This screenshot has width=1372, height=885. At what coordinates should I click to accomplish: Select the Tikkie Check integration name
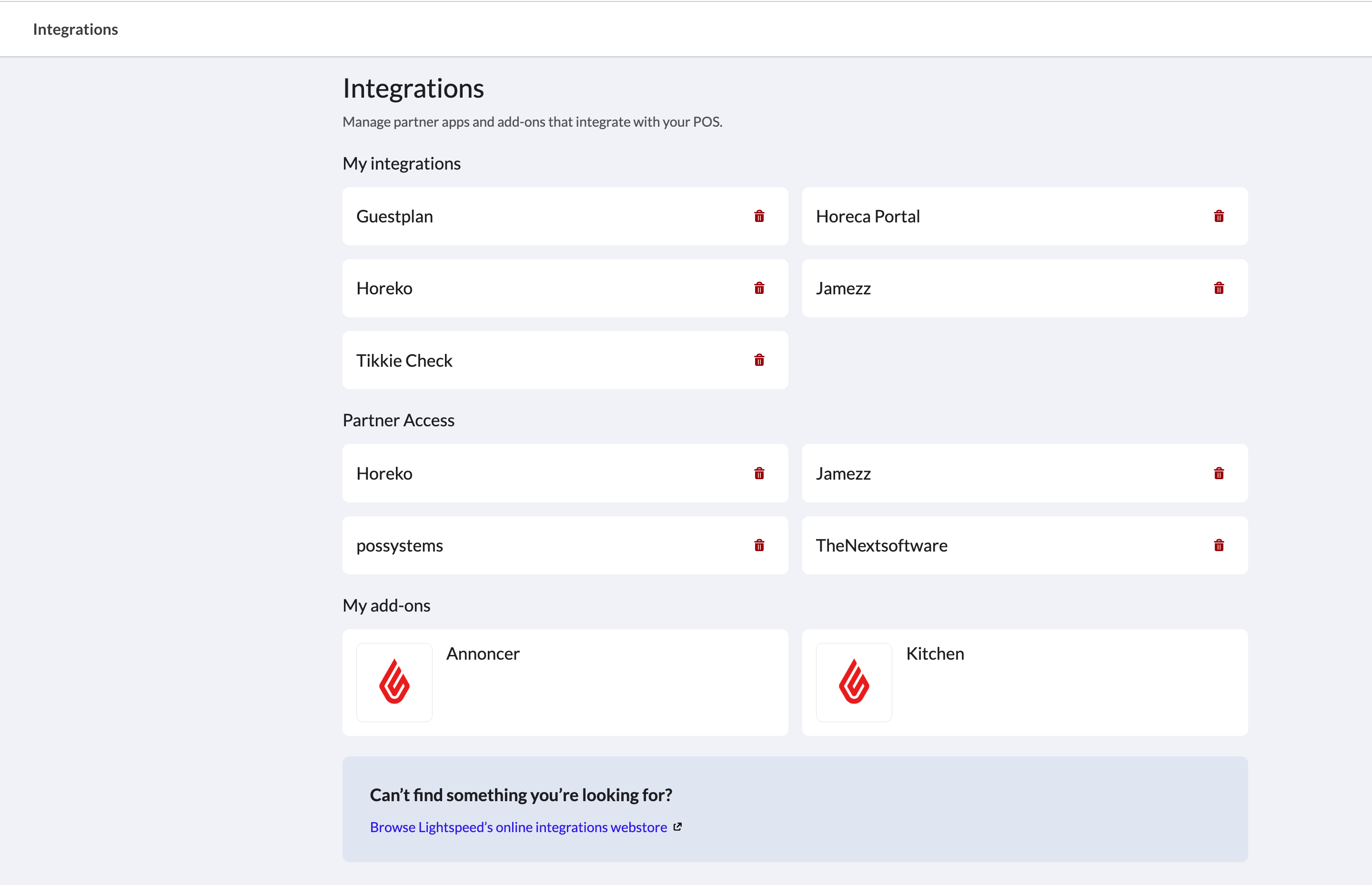click(x=404, y=360)
